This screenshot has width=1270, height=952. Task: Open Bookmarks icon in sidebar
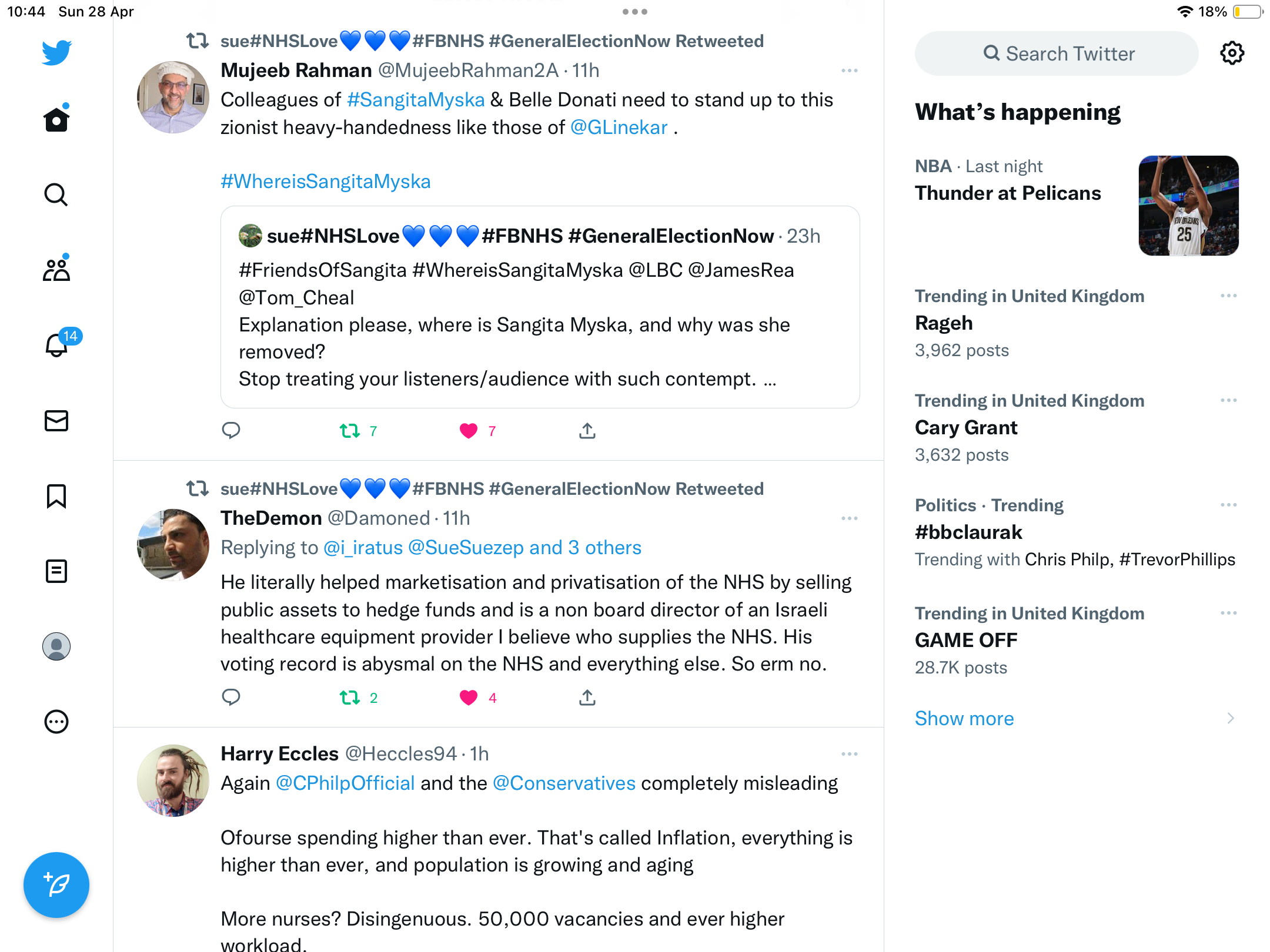pos(56,496)
